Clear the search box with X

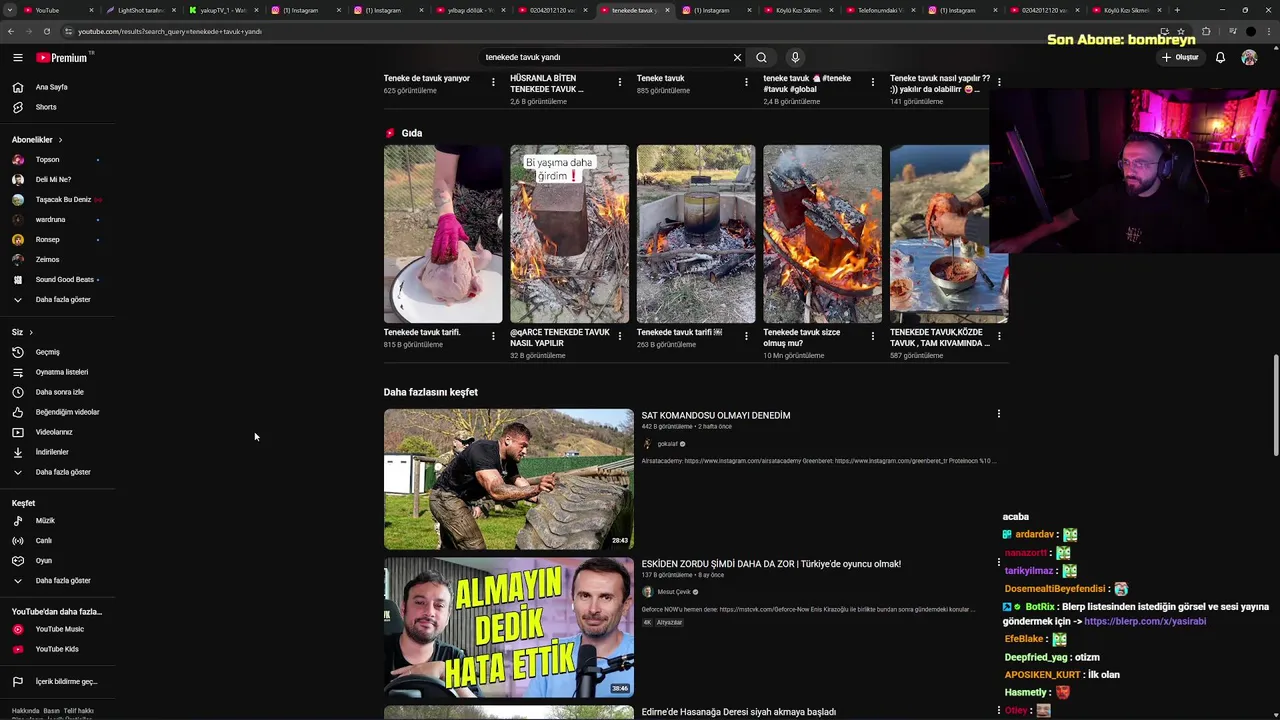(x=737, y=58)
